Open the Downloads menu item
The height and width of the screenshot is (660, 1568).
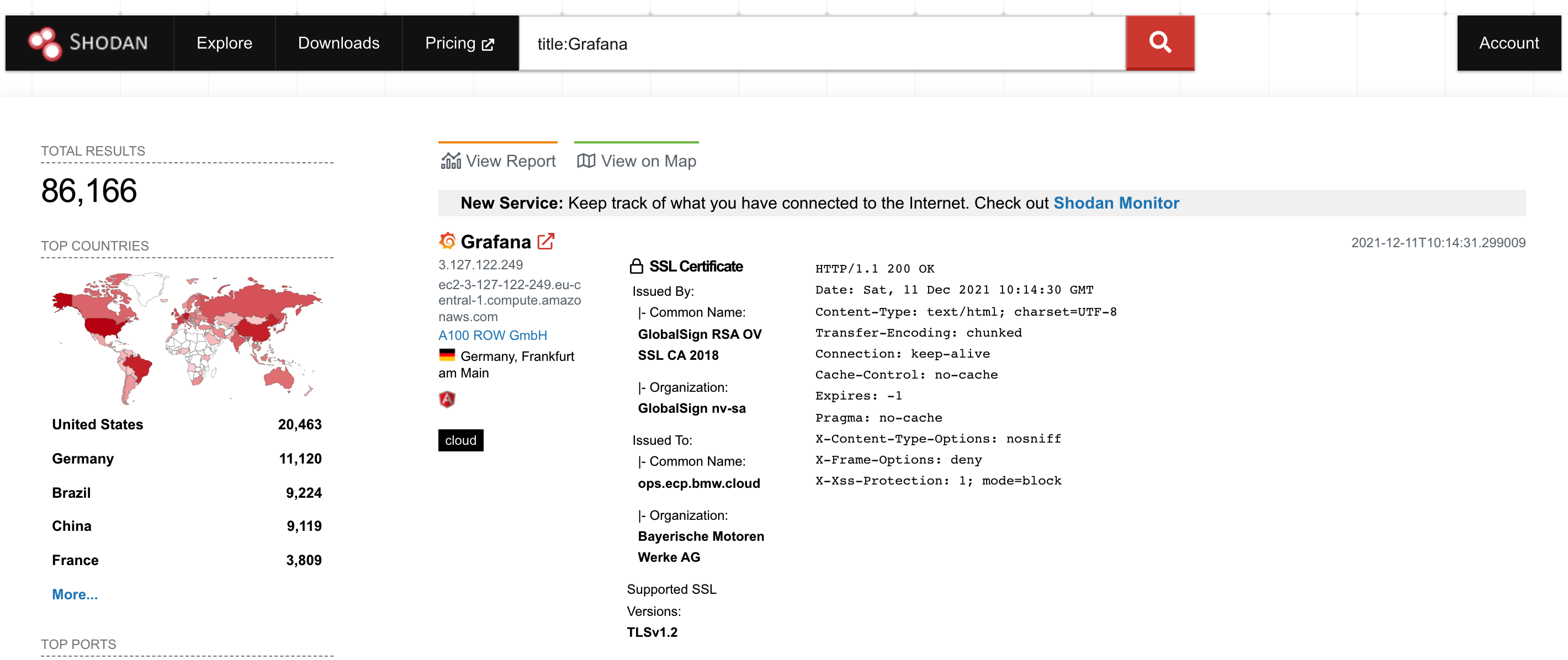click(x=338, y=43)
